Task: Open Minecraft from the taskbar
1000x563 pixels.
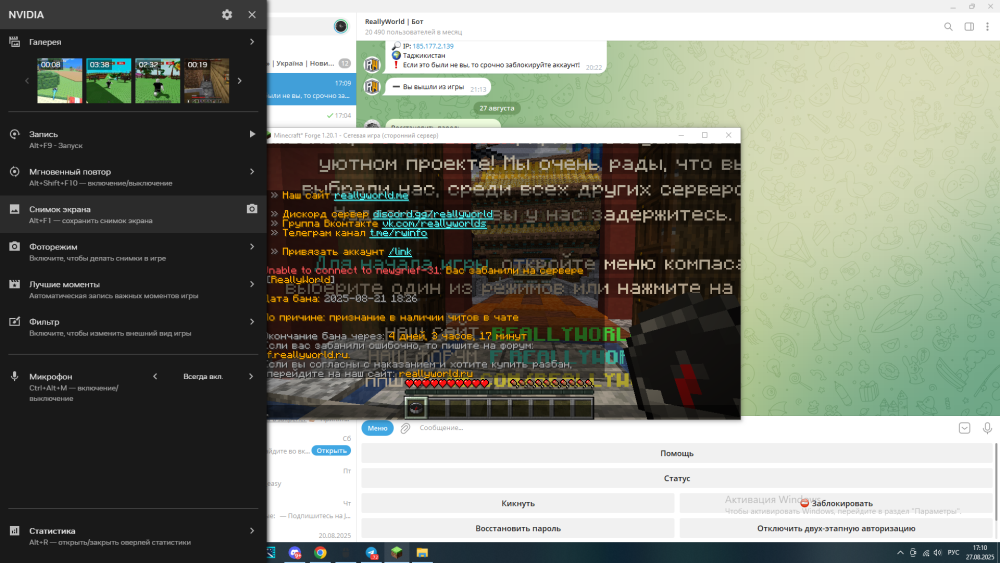Action: point(397,552)
